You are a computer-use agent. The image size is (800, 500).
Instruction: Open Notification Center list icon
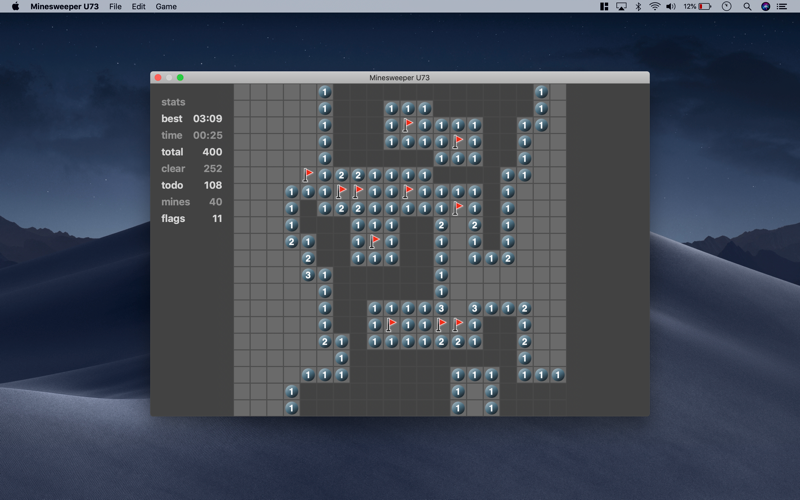(x=782, y=6)
